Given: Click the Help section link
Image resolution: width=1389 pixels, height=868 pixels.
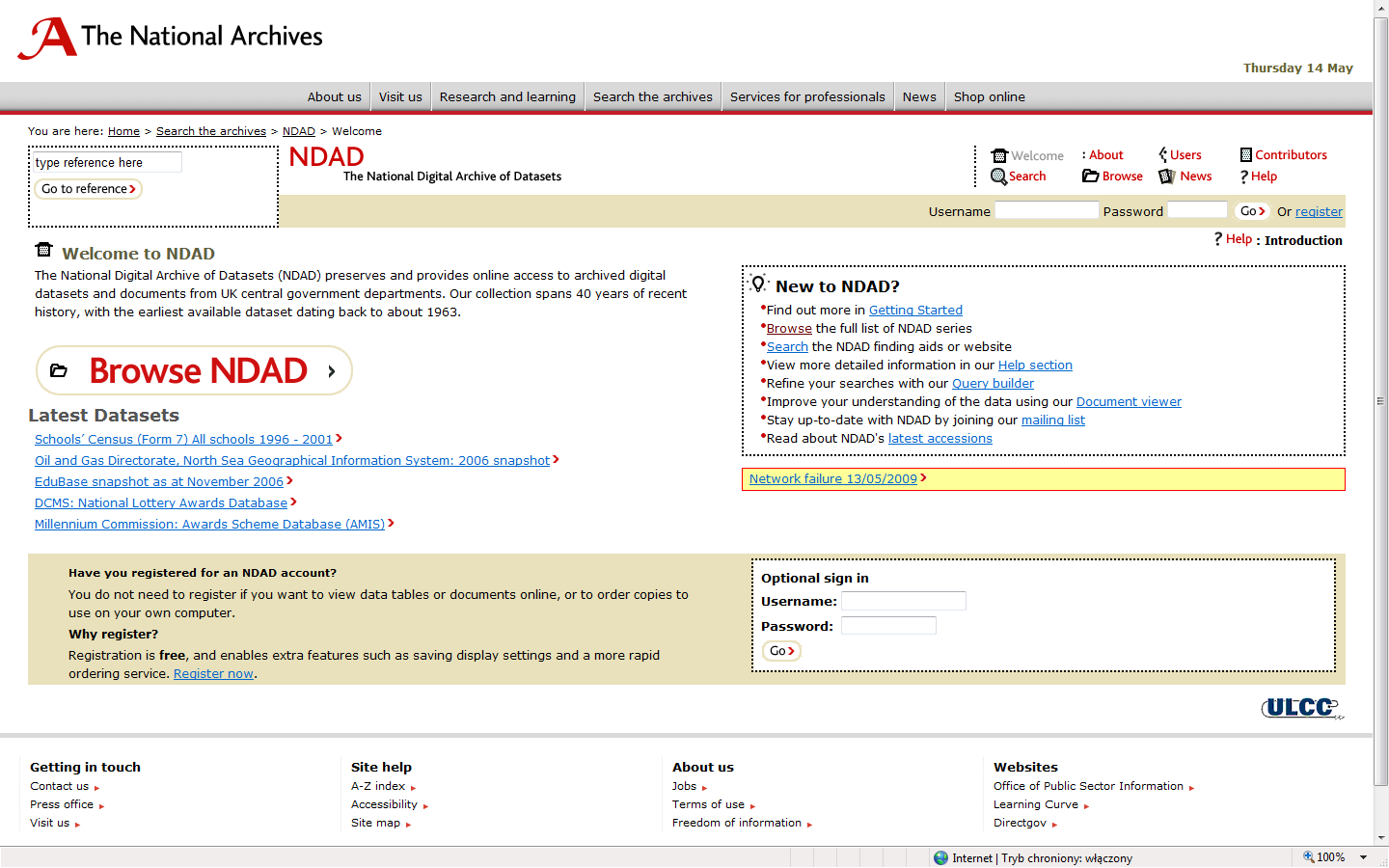Looking at the screenshot, I should click(x=1035, y=365).
